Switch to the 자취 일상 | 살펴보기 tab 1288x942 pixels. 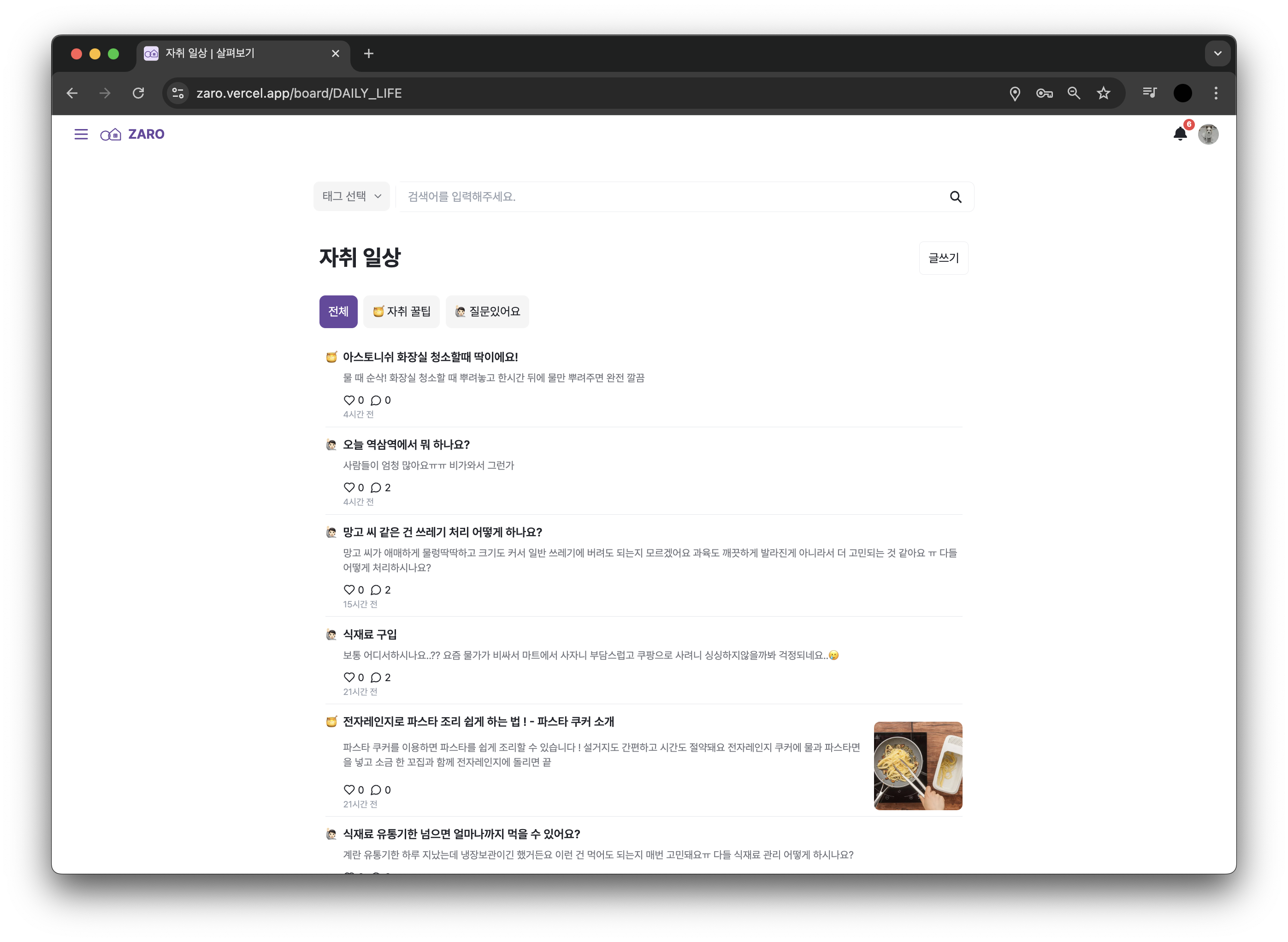click(243, 53)
